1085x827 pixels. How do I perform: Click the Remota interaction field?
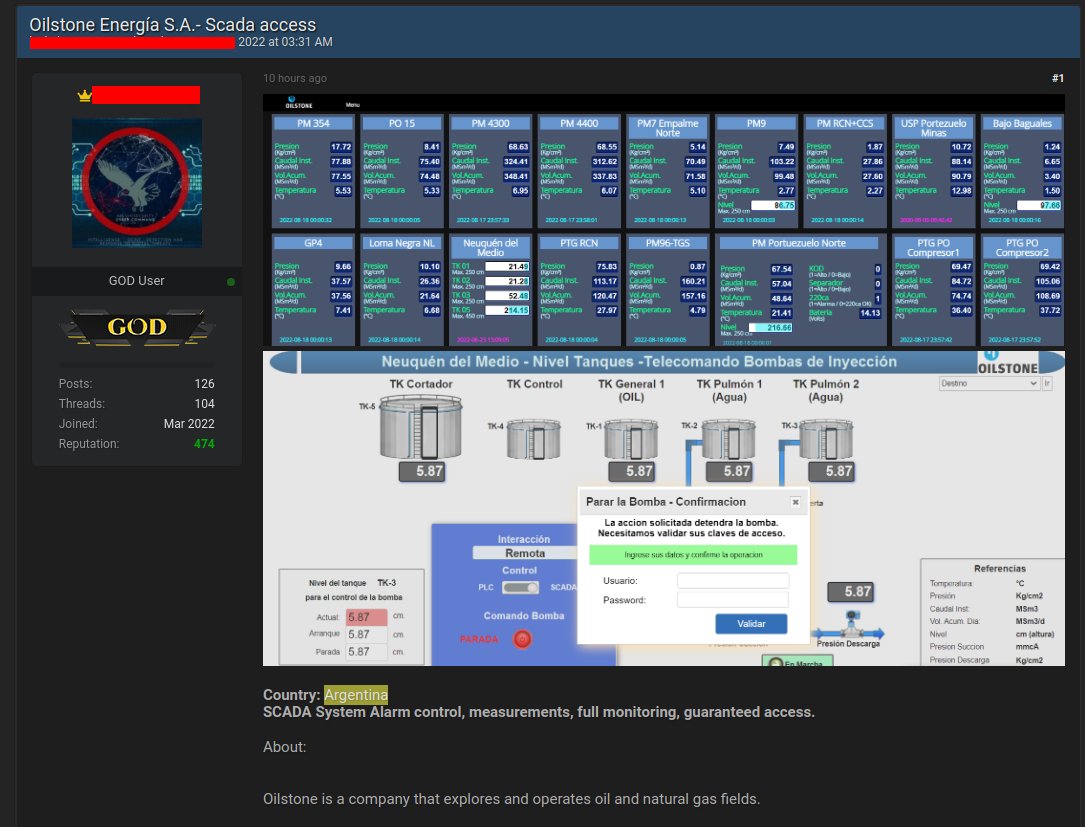[525, 553]
